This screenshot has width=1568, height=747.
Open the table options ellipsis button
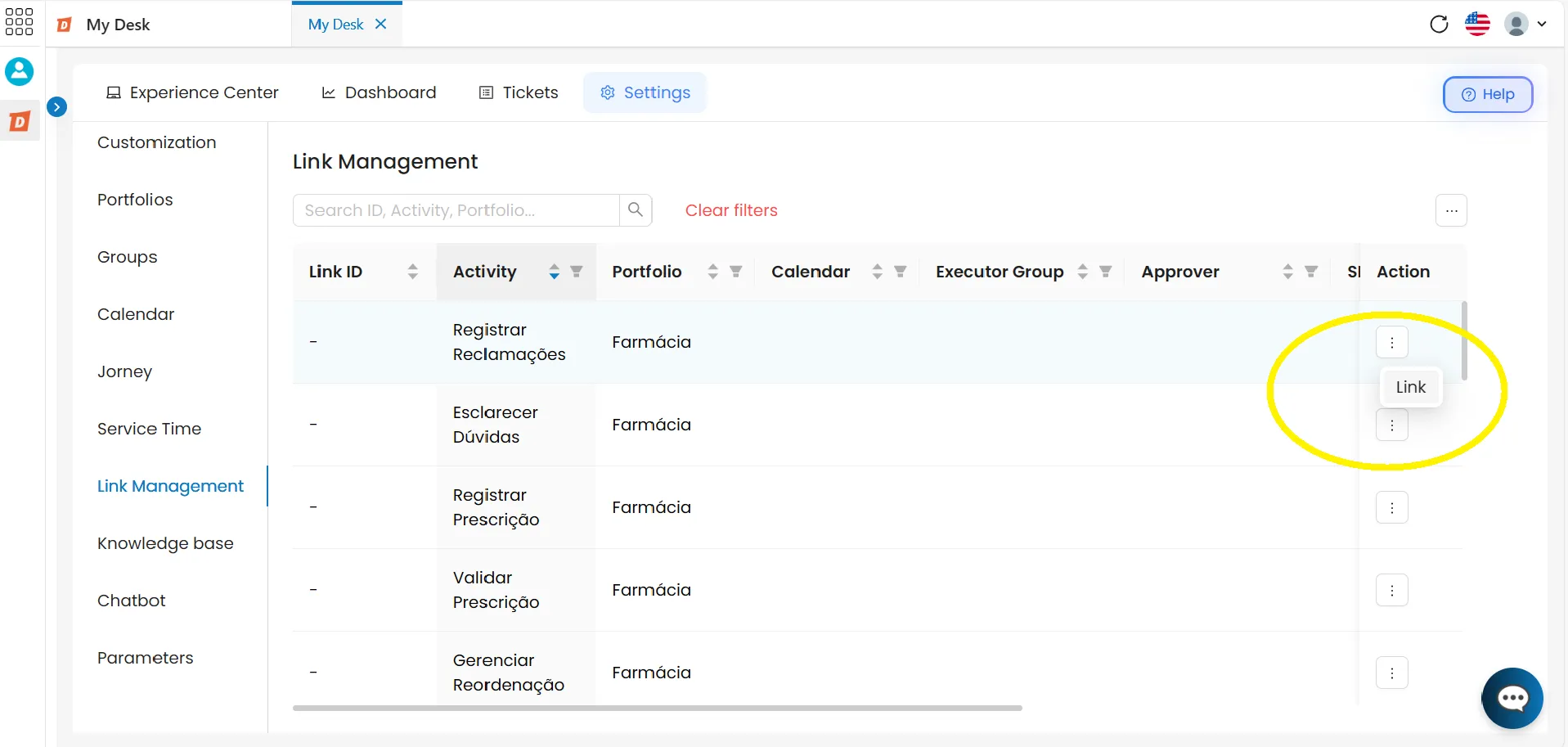click(1451, 210)
